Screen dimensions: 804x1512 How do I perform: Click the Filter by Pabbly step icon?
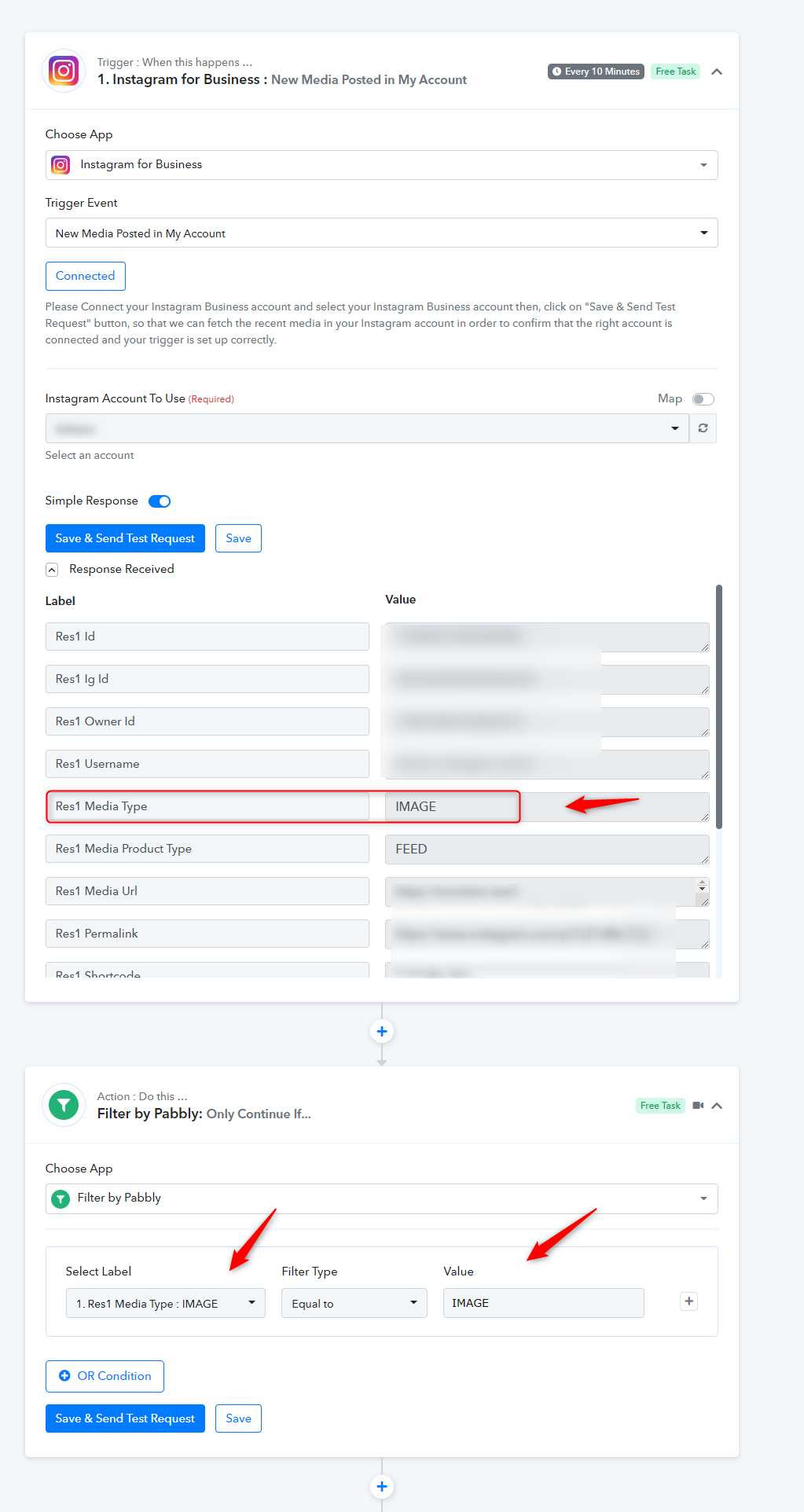point(64,1106)
